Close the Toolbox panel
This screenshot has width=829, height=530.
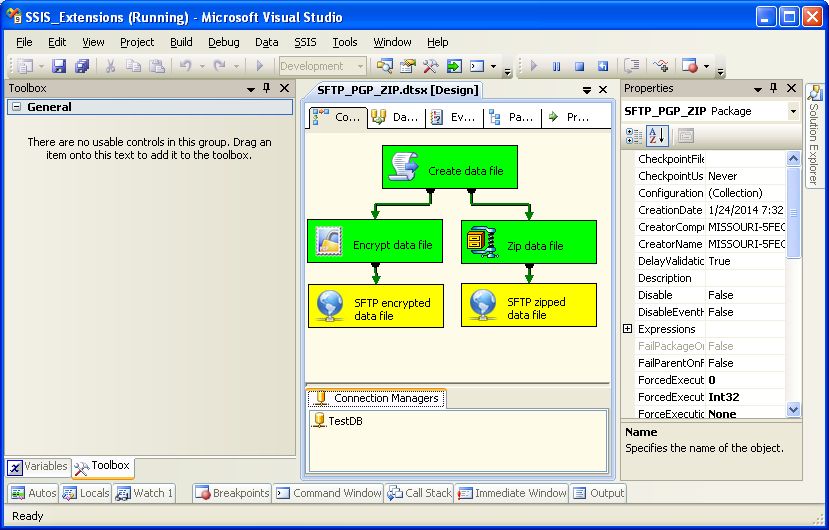(x=284, y=88)
